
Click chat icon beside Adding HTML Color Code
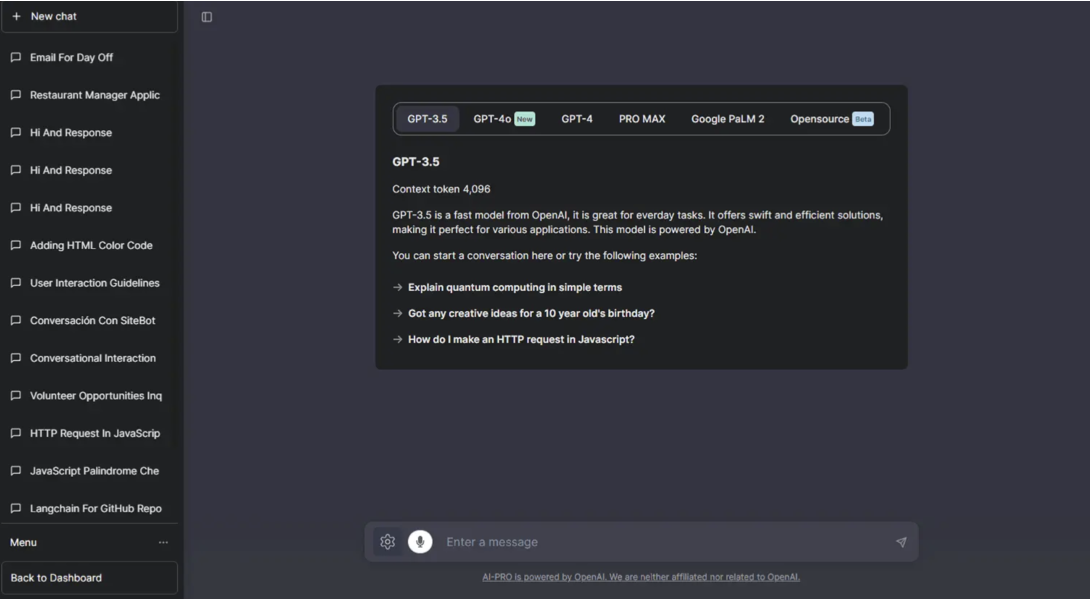[x=16, y=245]
